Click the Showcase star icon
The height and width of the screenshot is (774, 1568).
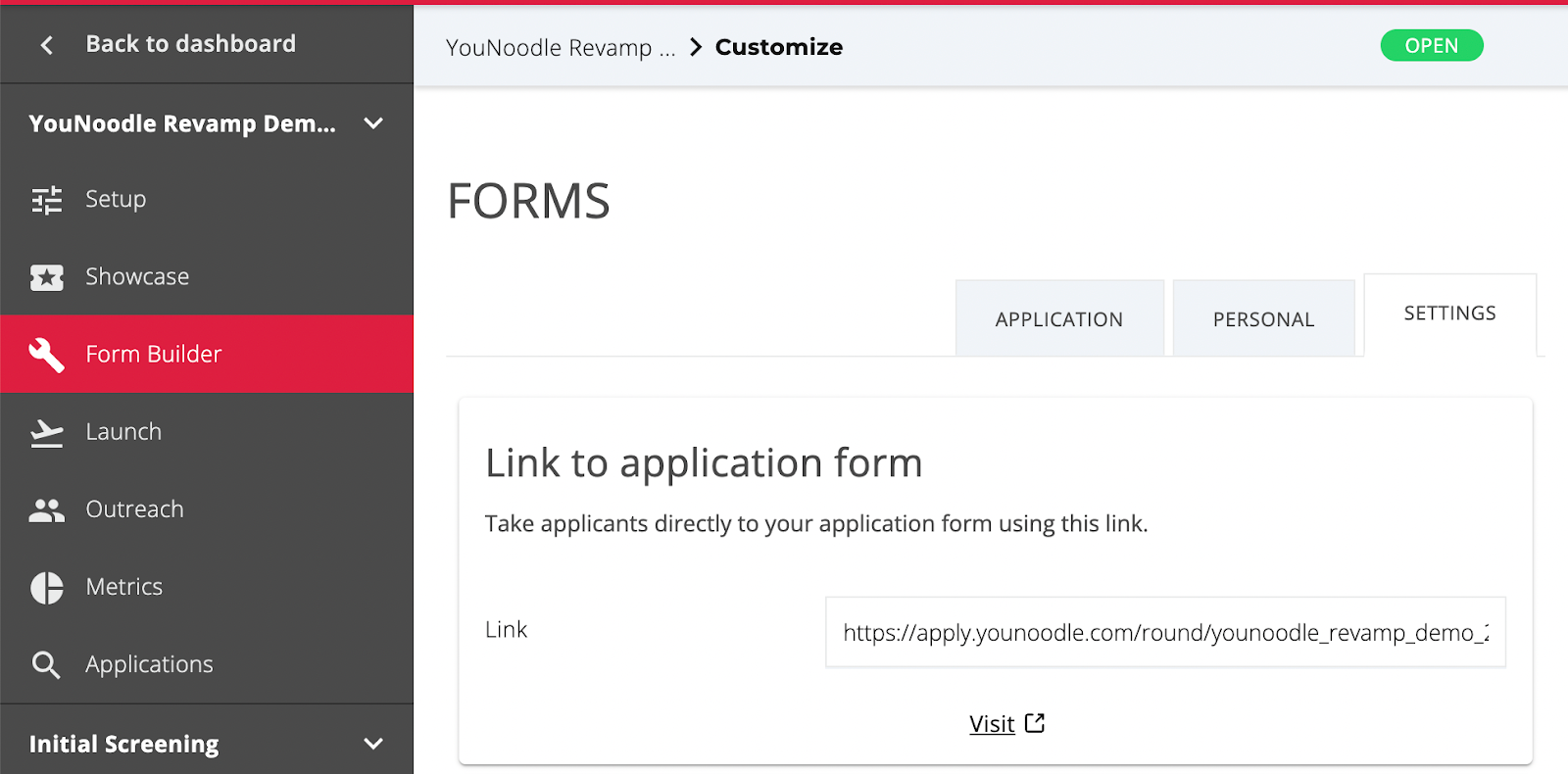[x=46, y=277]
